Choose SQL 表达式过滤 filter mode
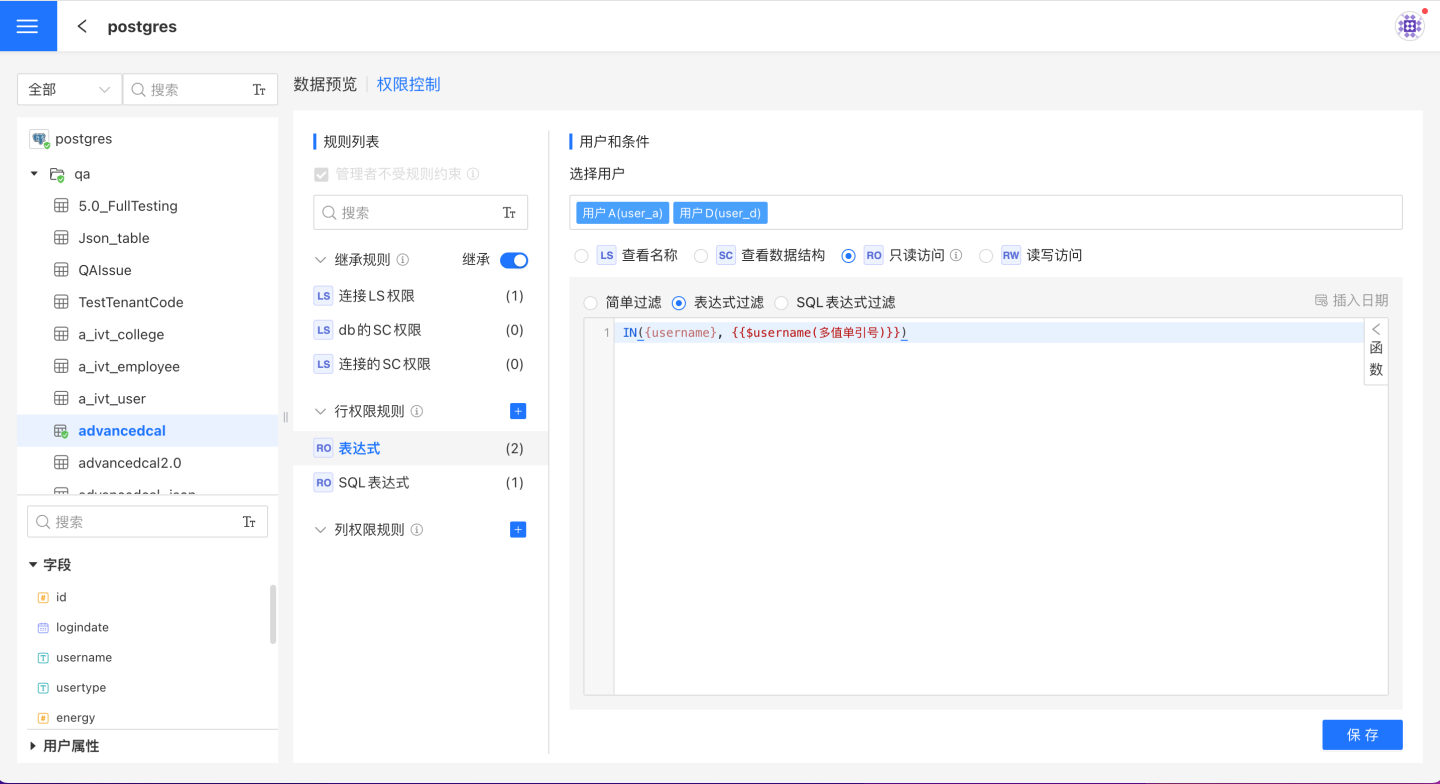The height and width of the screenshot is (784, 1440). [781, 303]
